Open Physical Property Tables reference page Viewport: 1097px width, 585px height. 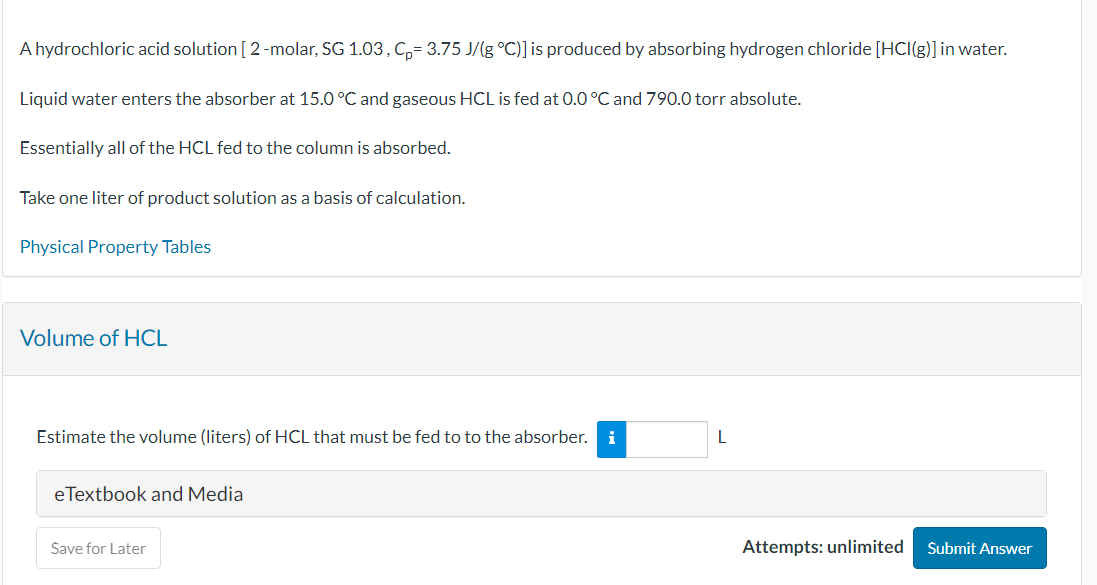pos(115,246)
